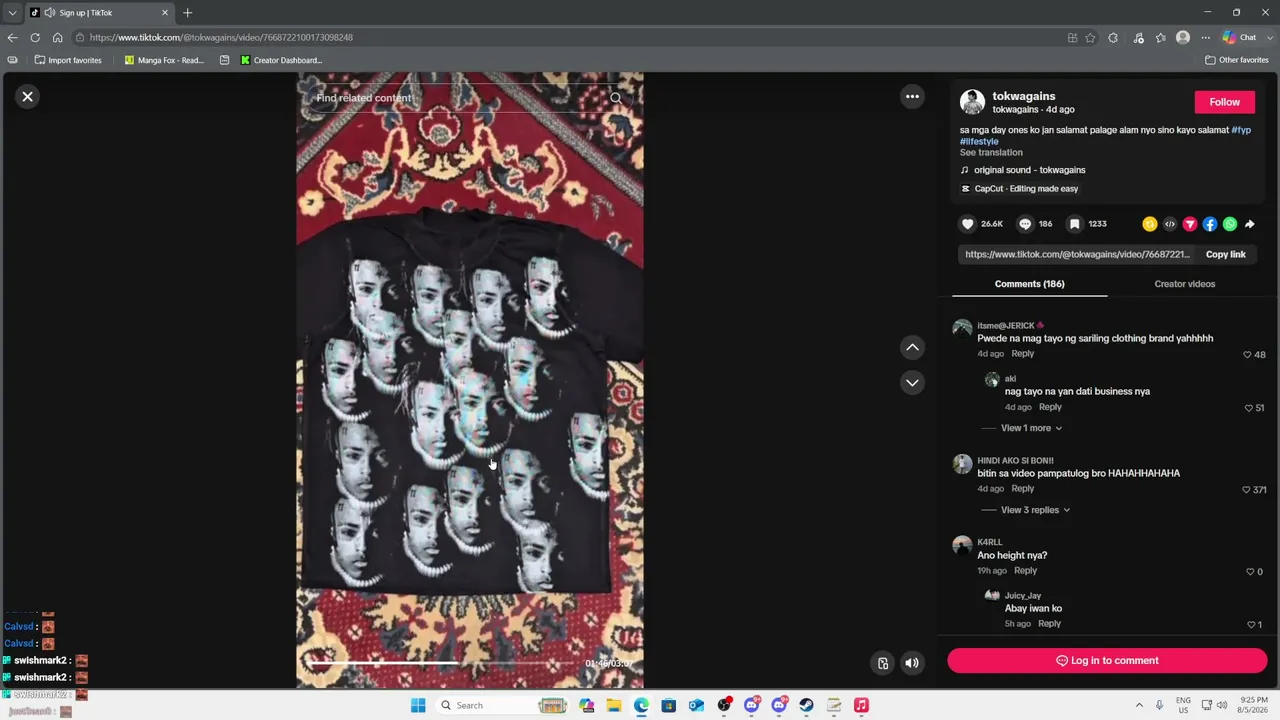Open more share options arrow

coord(1250,224)
